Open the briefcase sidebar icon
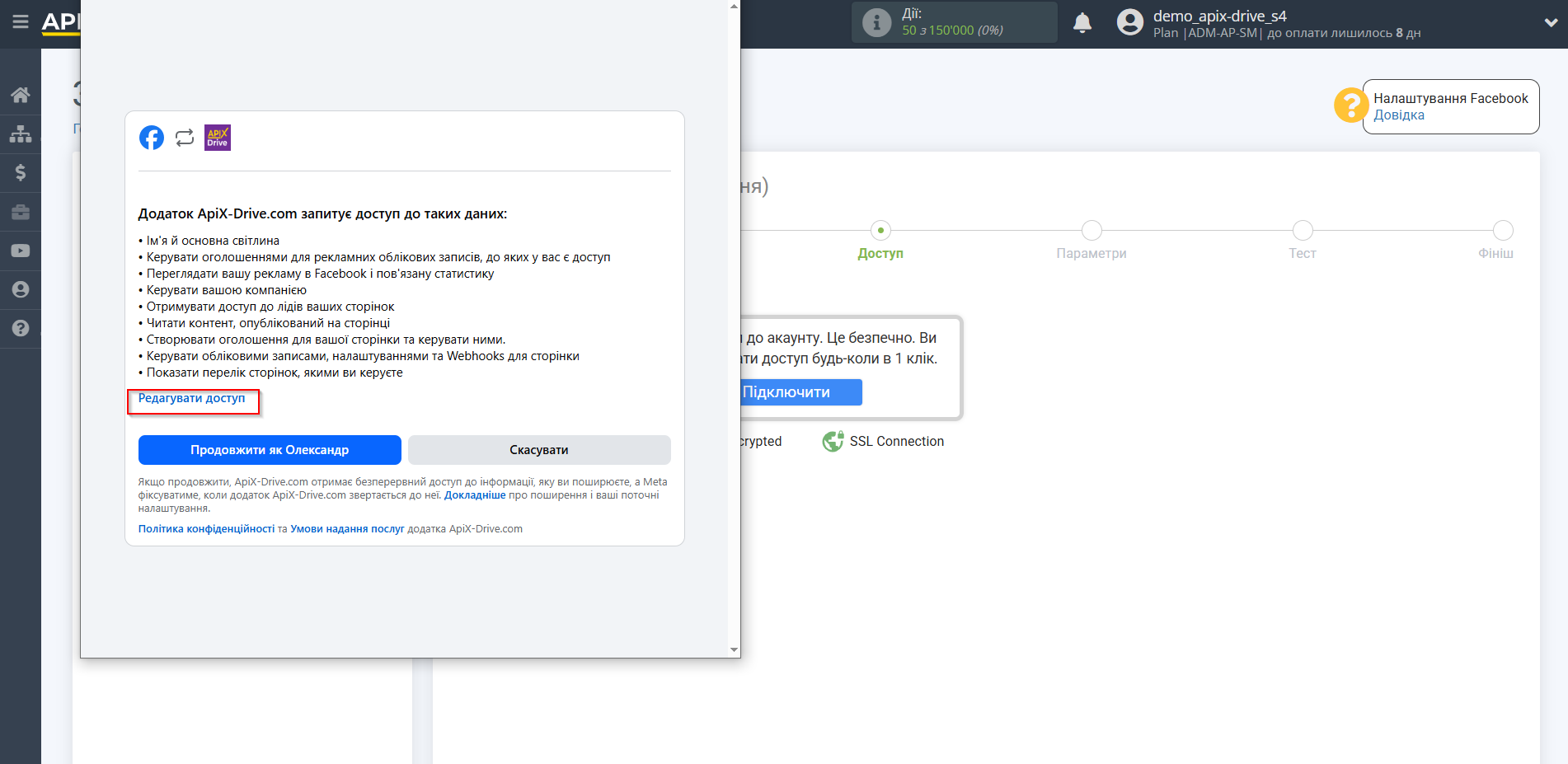This screenshot has height=764, width=1568. (x=21, y=212)
